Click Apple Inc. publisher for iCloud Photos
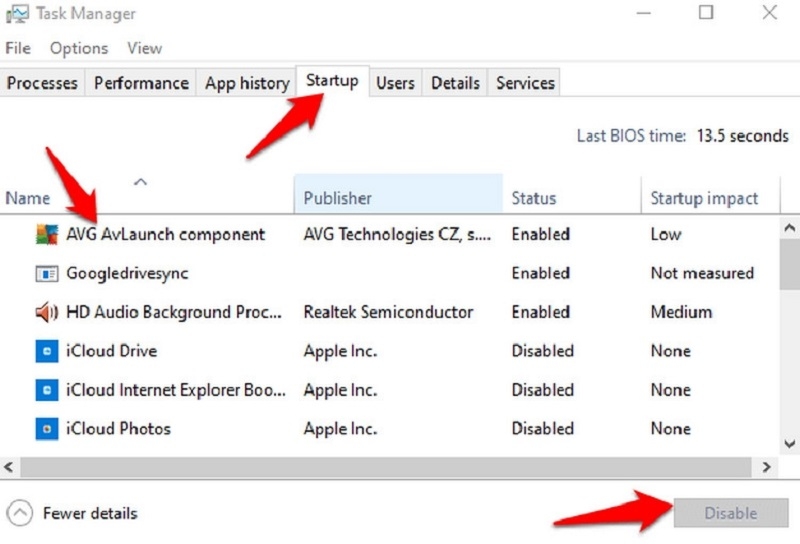Screen dimensions: 800x544 click(x=340, y=429)
